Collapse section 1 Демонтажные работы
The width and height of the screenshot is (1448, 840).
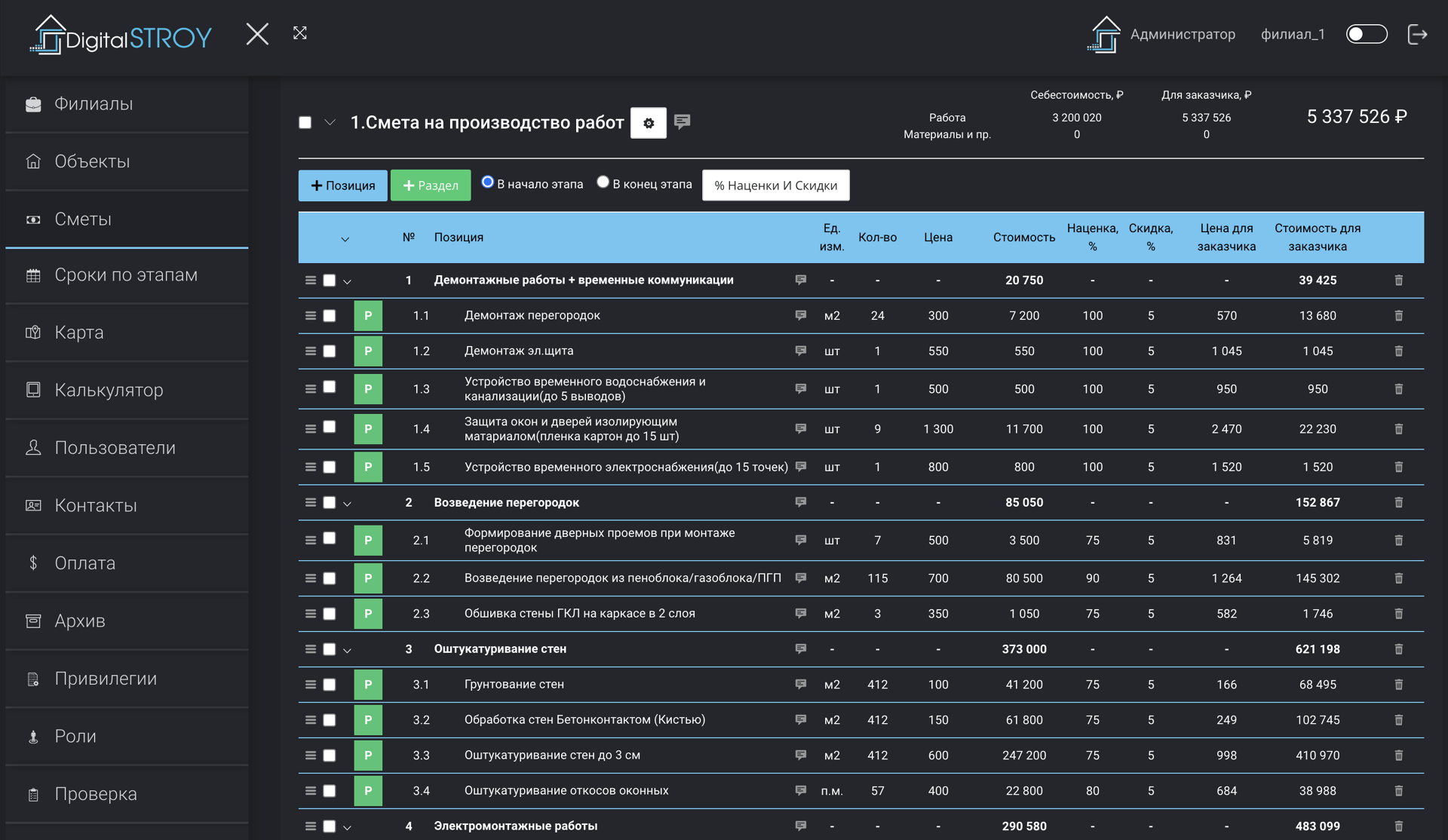[348, 281]
